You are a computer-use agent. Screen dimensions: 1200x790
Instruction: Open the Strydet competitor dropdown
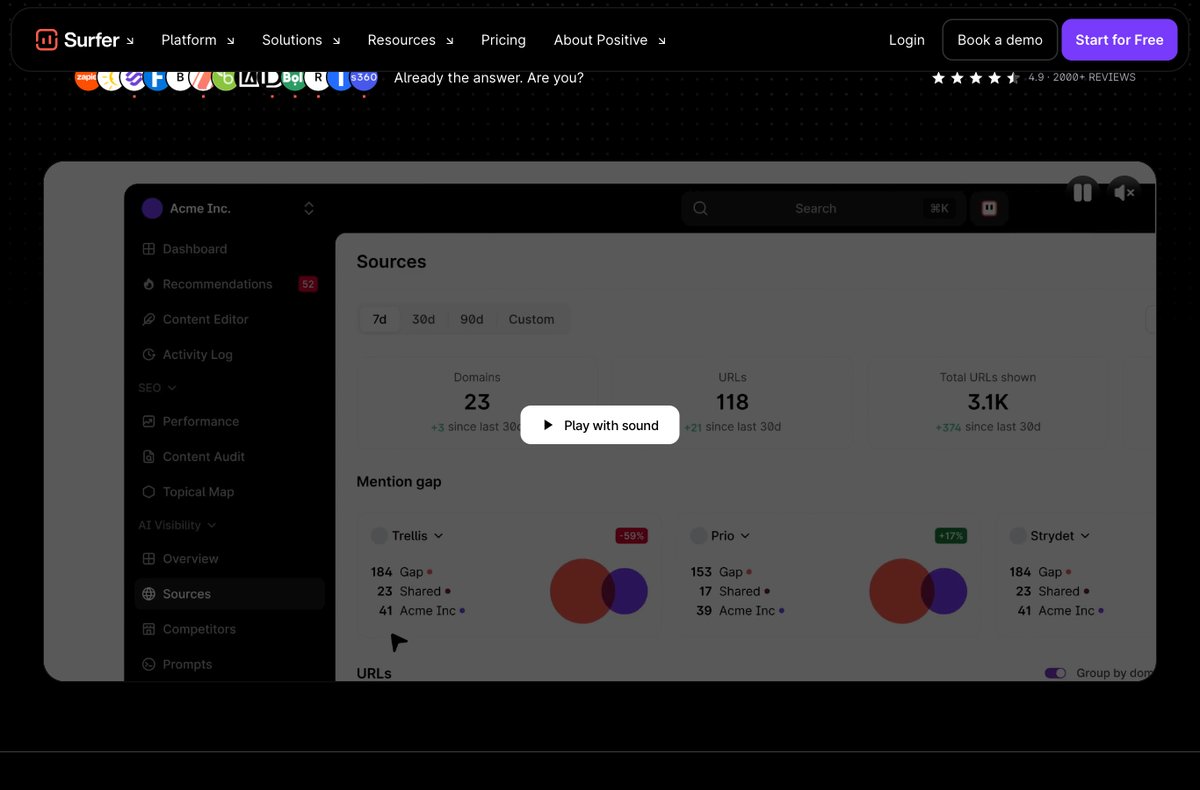[x=1052, y=536]
